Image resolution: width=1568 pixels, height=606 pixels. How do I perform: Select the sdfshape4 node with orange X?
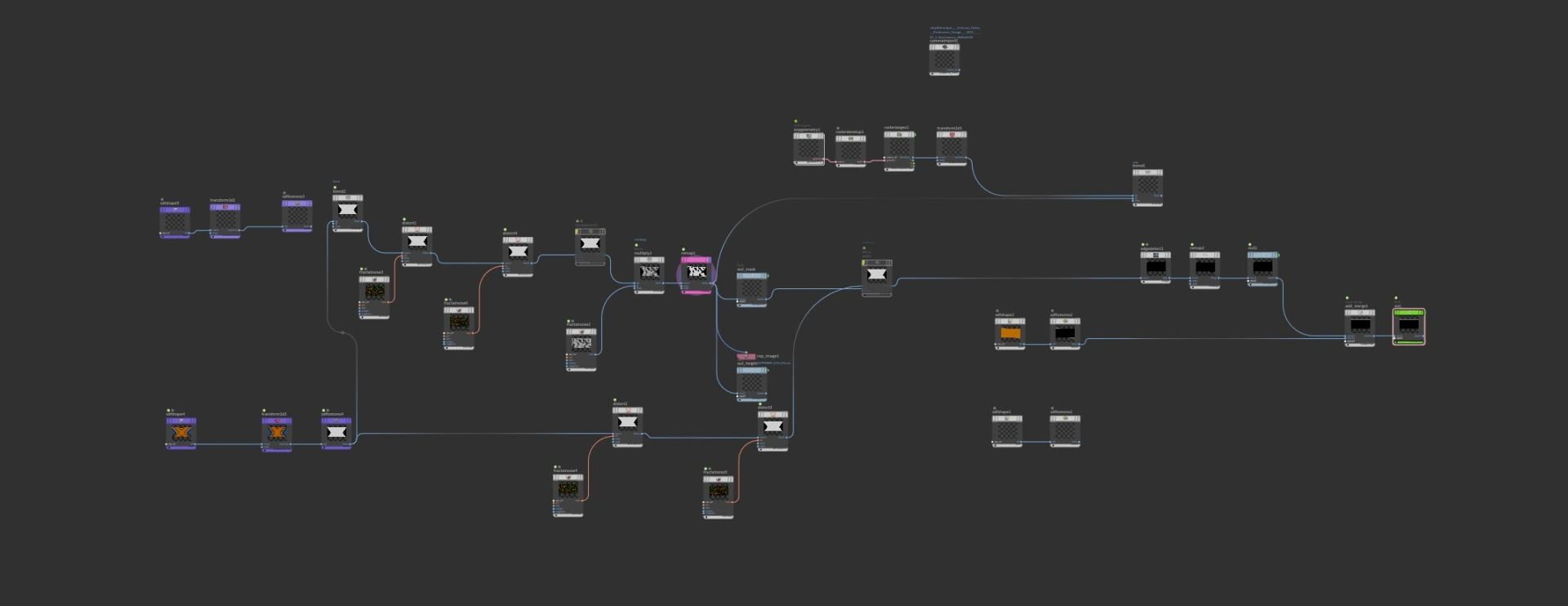point(181,432)
